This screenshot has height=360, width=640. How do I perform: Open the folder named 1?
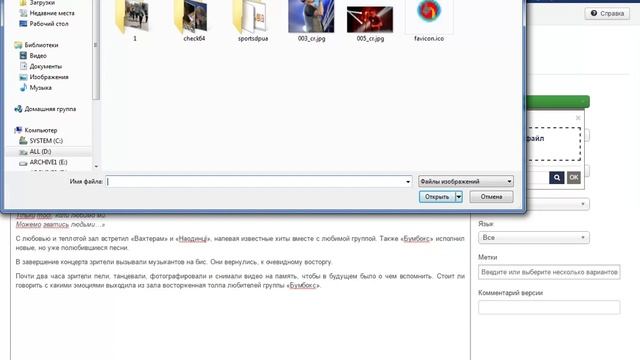(x=135, y=20)
